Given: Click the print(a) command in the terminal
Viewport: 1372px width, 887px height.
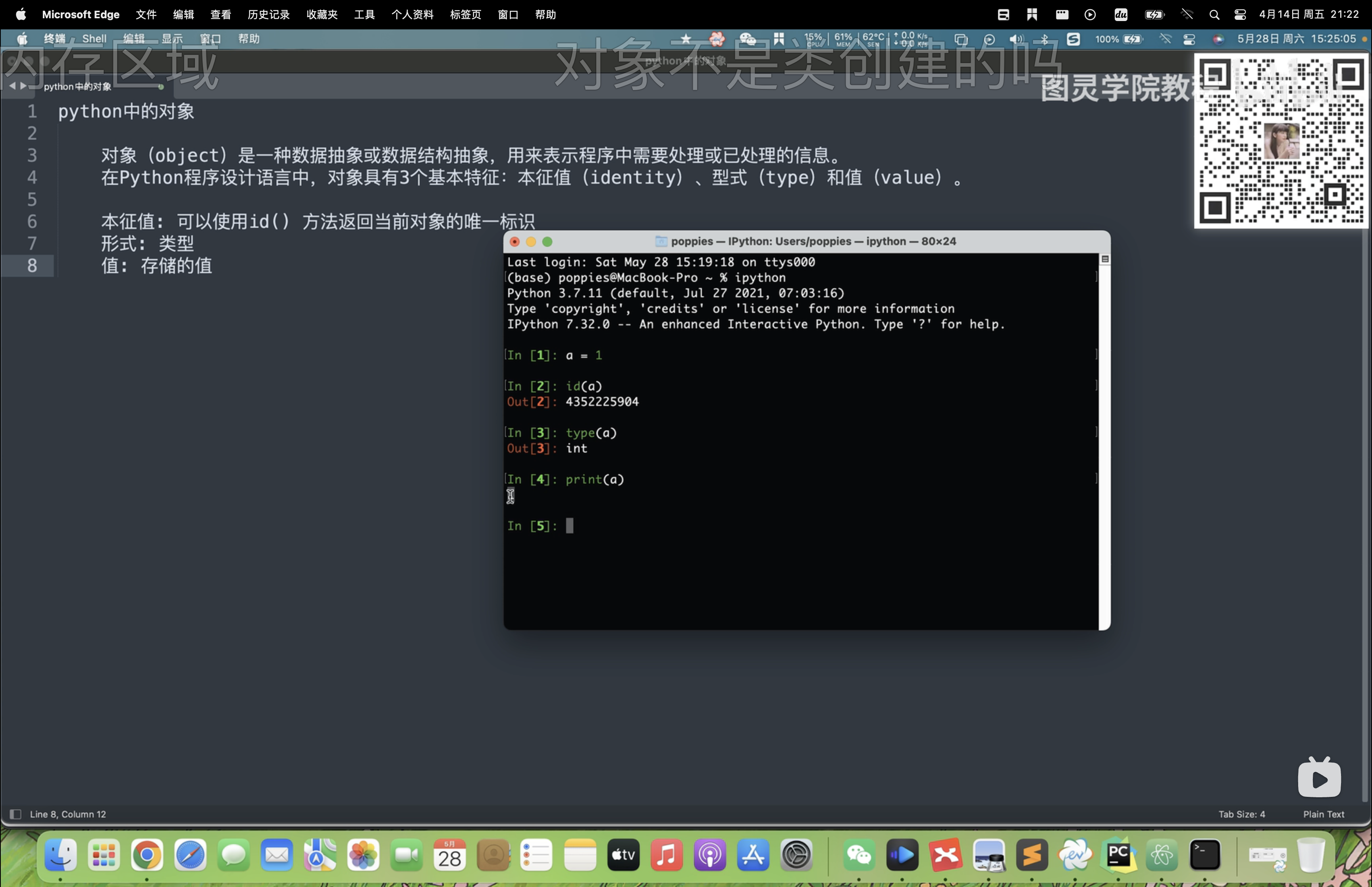Looking at the screenshot, I should [595, 479].
